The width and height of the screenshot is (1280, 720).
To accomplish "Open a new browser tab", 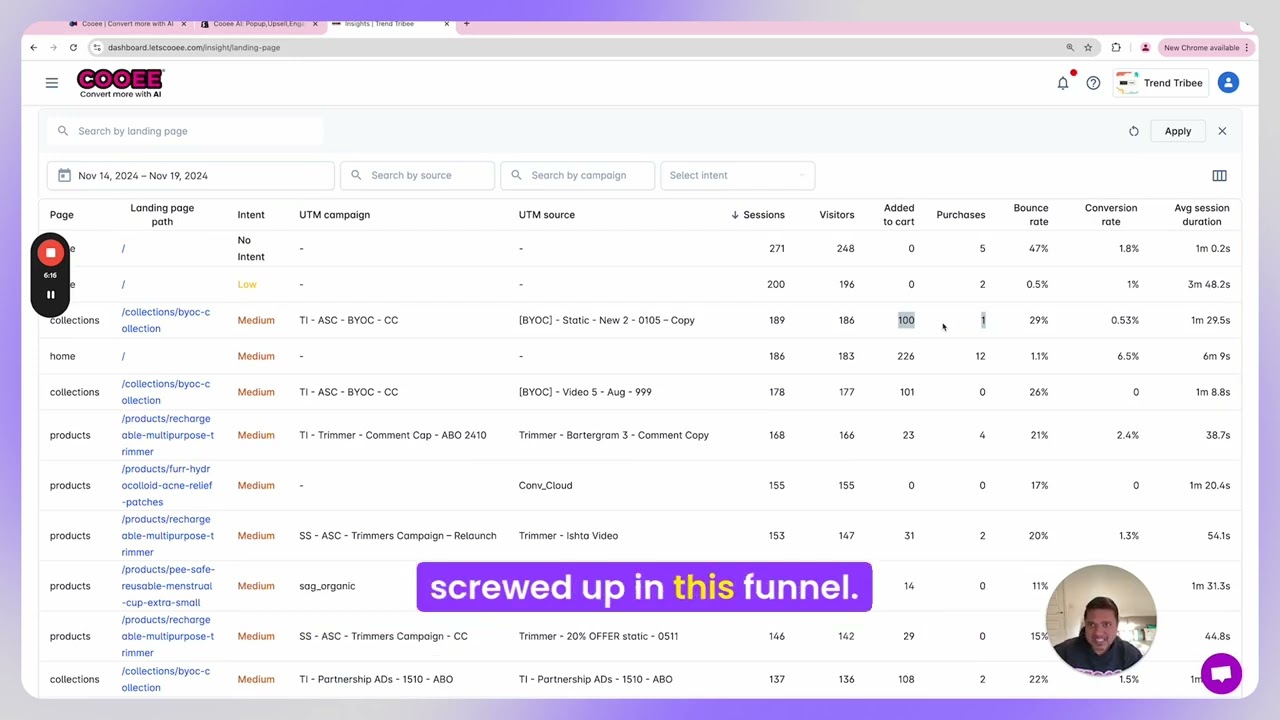I will 466,23.
